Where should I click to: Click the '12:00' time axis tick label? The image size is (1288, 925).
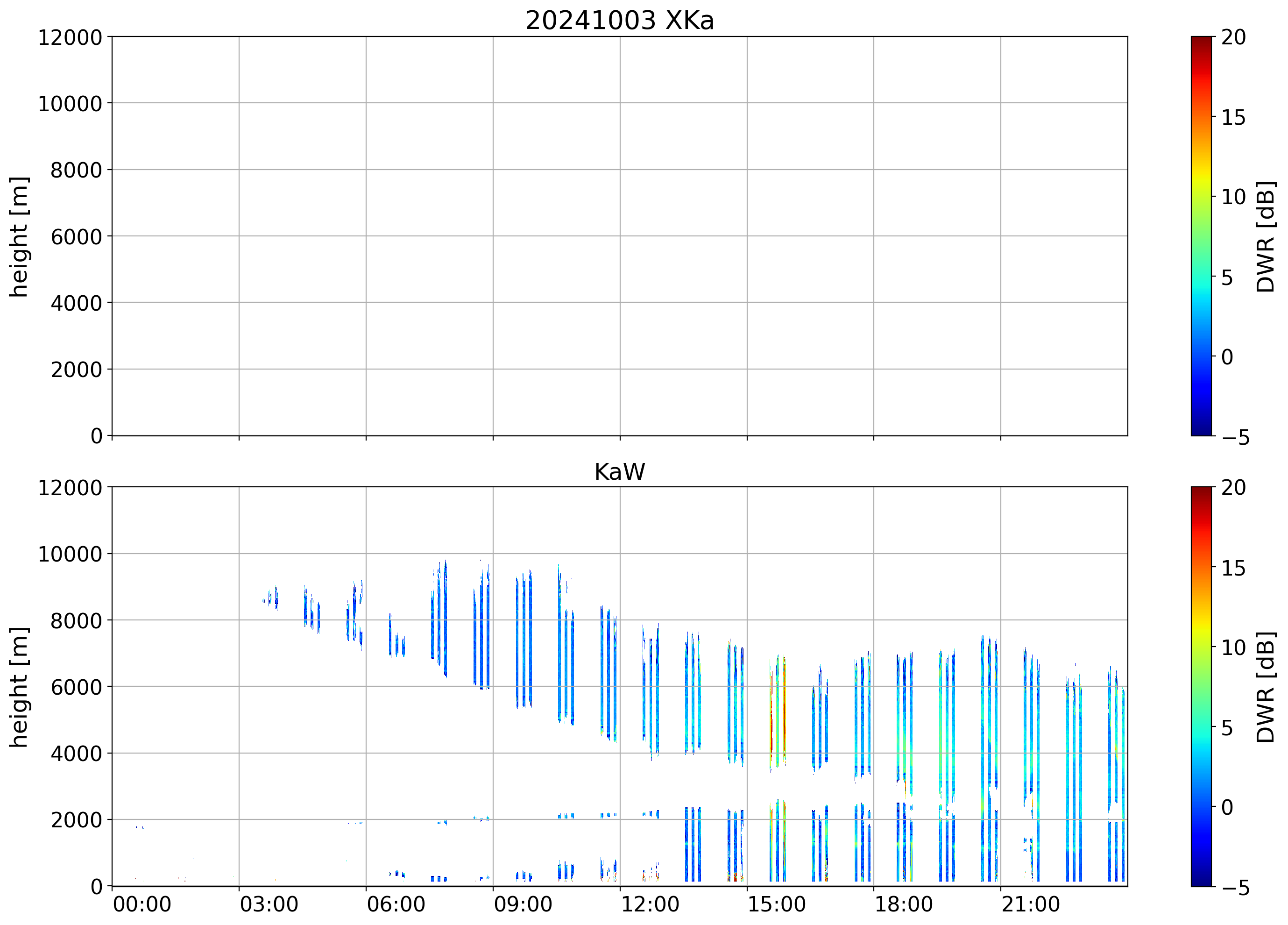pyautogui.click(x=650, y=904)
